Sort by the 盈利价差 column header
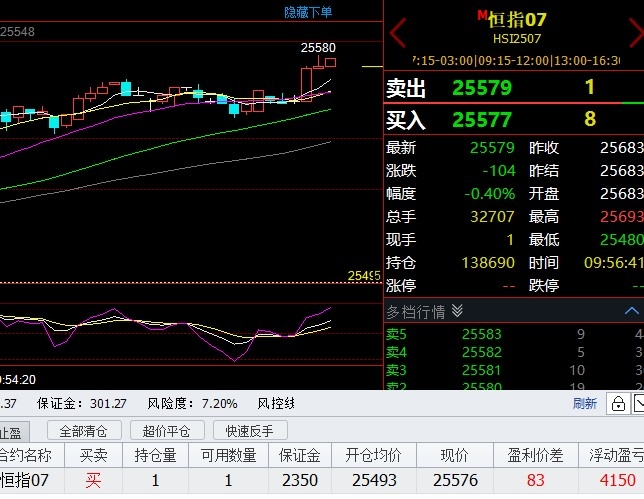 click(x=536, y=455)
